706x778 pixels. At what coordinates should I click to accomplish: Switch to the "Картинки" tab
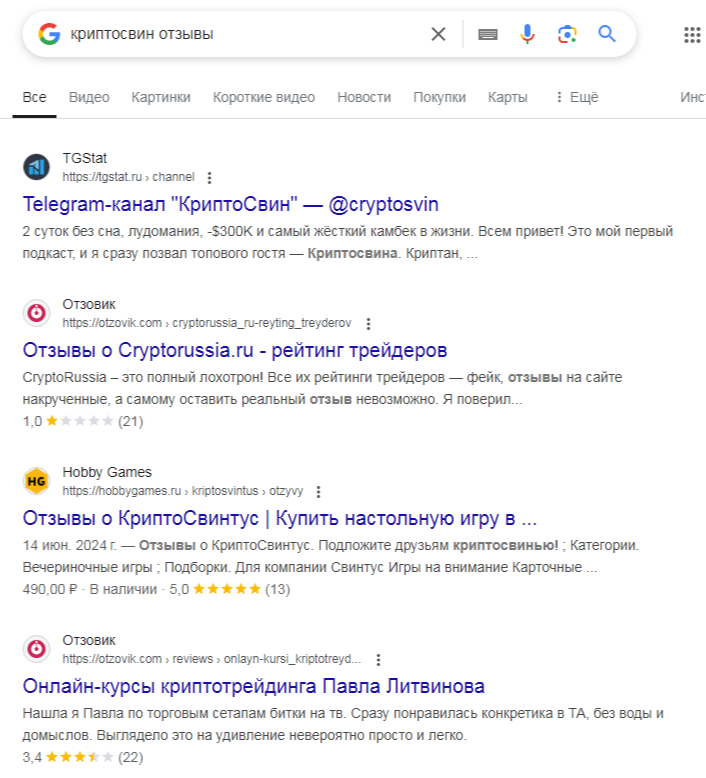coord(160,97)
